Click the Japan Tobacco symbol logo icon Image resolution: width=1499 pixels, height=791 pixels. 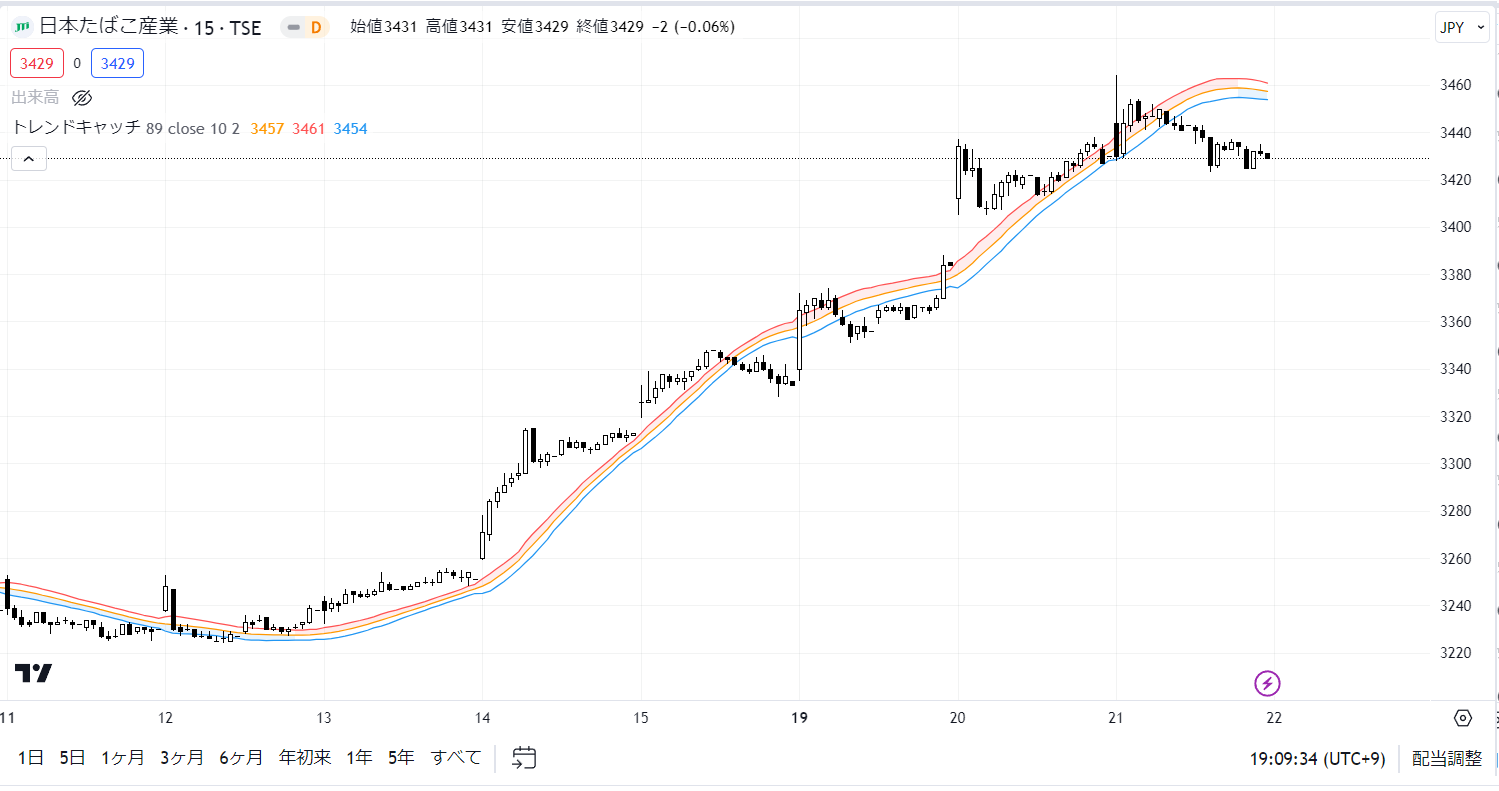[21, 27]
